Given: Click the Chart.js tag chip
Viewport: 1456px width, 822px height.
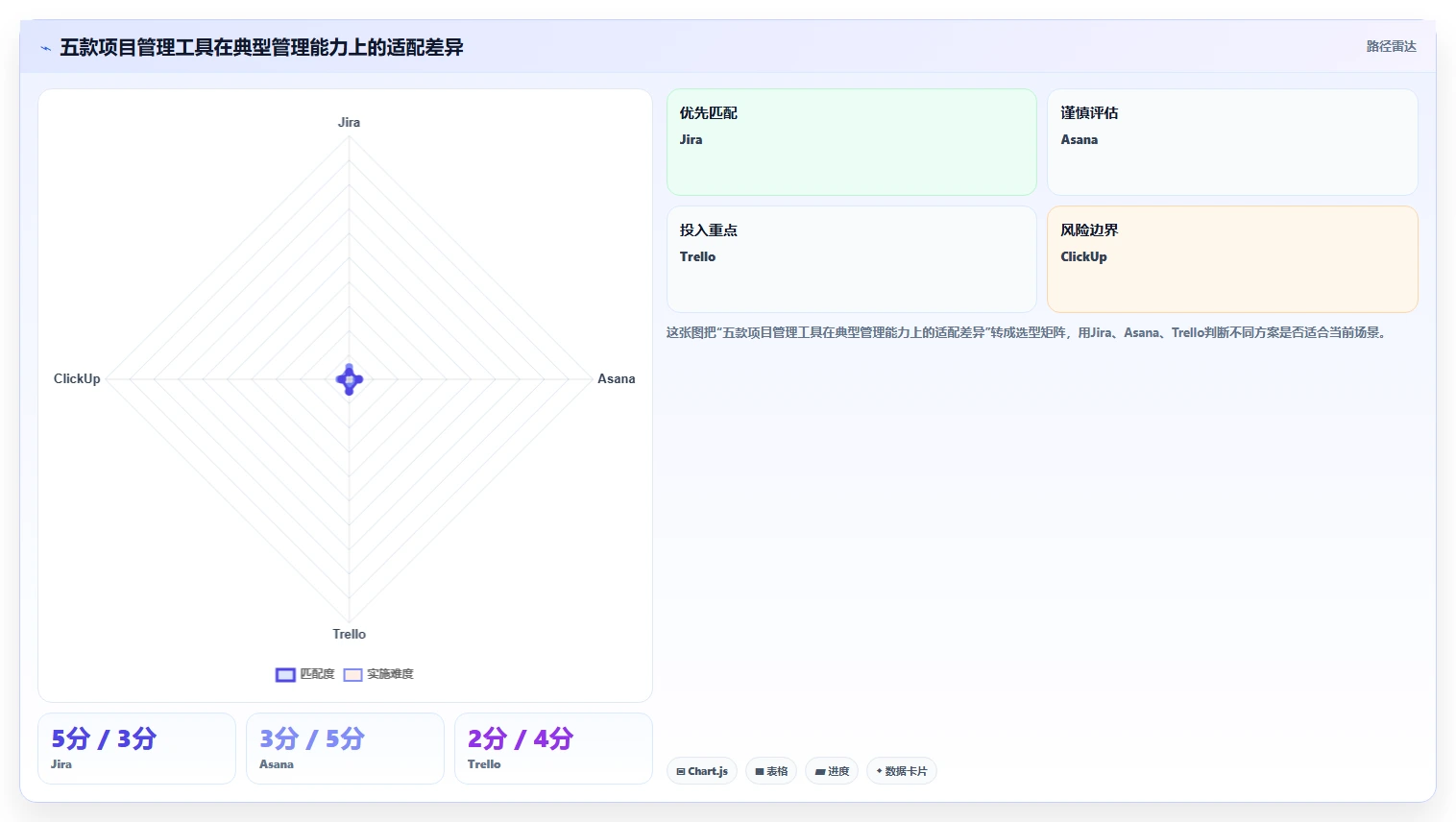Looking at the screenshot, I should 702,771.
